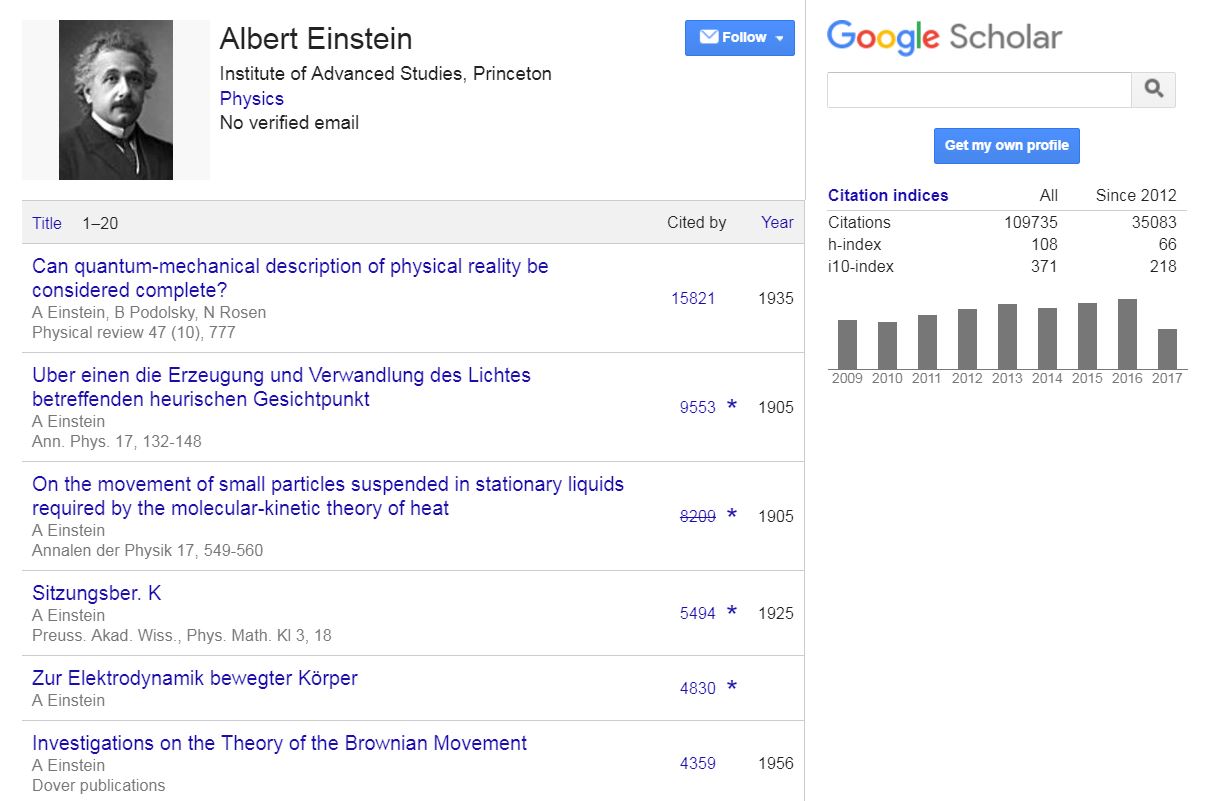Open the quantum-mechanical description paper
The image size is (1210, 801).
coord(290,278)
